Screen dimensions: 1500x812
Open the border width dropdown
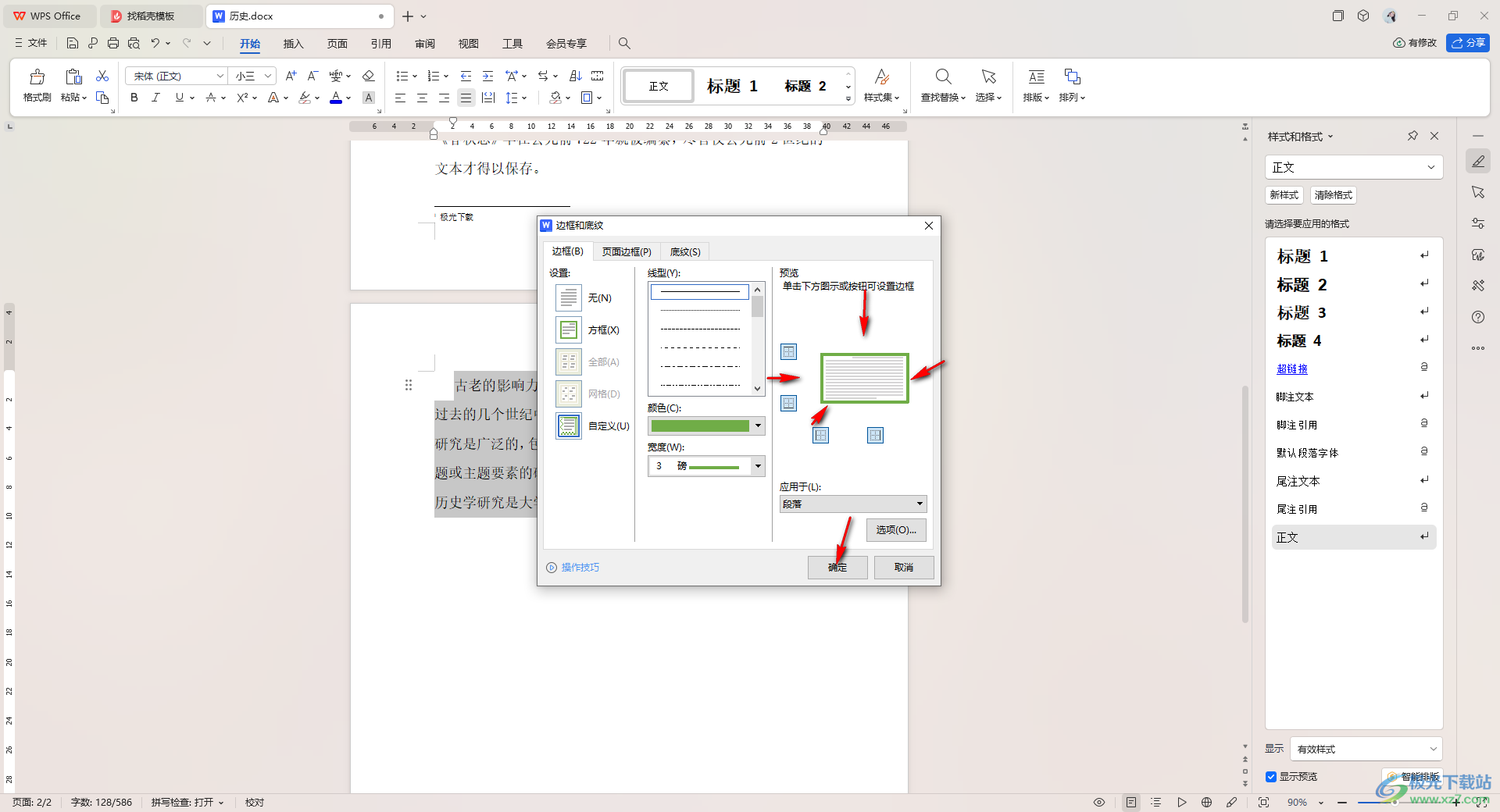(758, 466)
